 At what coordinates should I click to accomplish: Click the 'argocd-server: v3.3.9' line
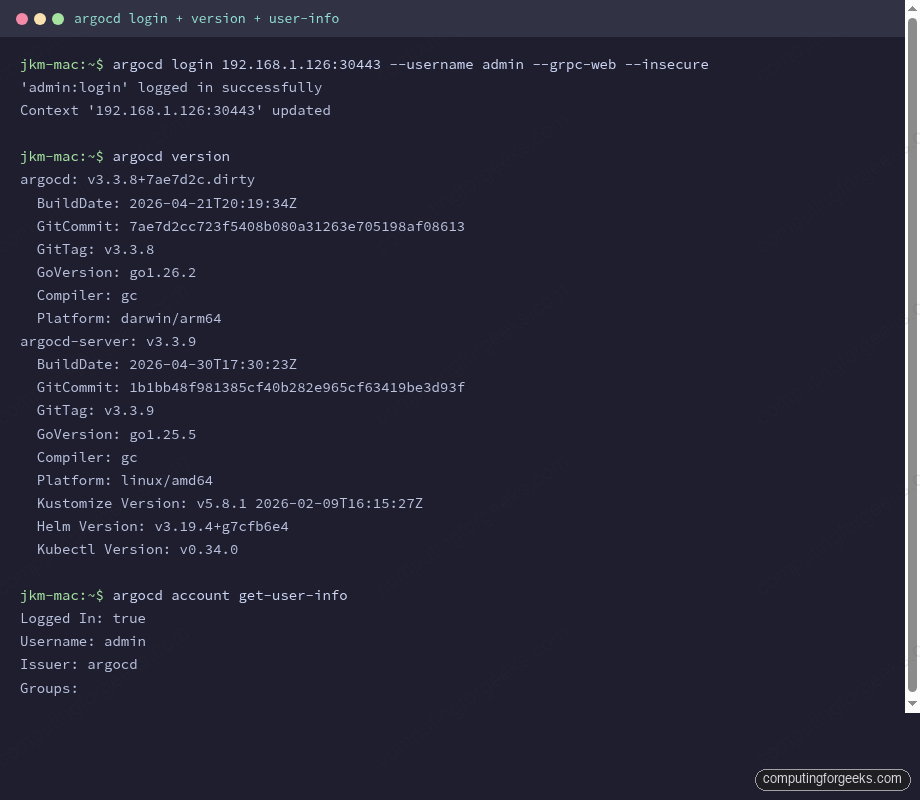[108, 342]
